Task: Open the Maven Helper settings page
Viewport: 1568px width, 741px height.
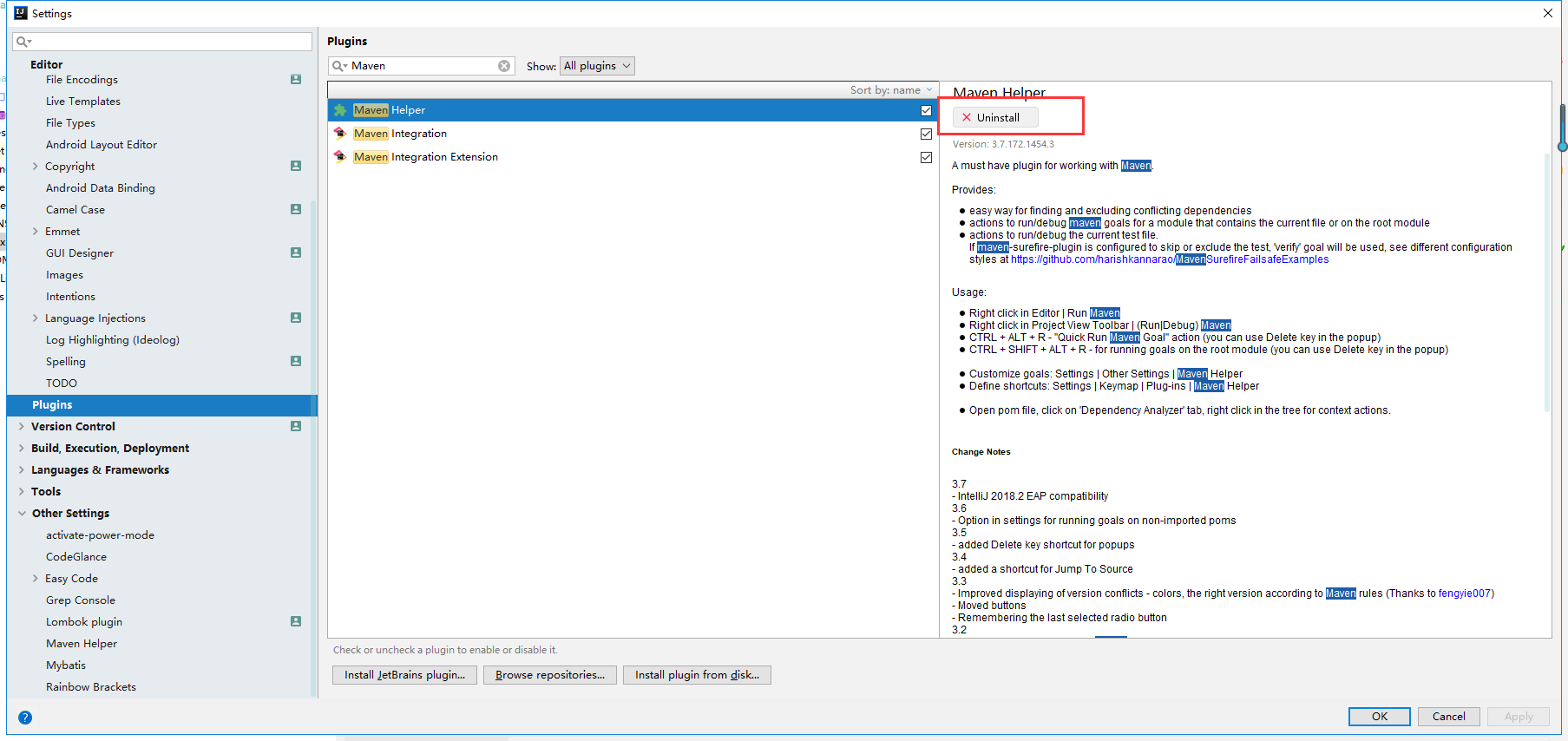Action: (x=82, y=643)
